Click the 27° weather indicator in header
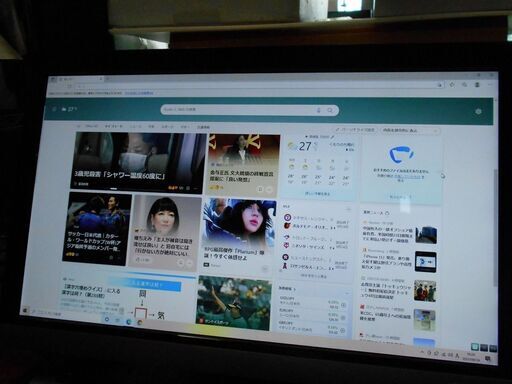 [69, 109]
